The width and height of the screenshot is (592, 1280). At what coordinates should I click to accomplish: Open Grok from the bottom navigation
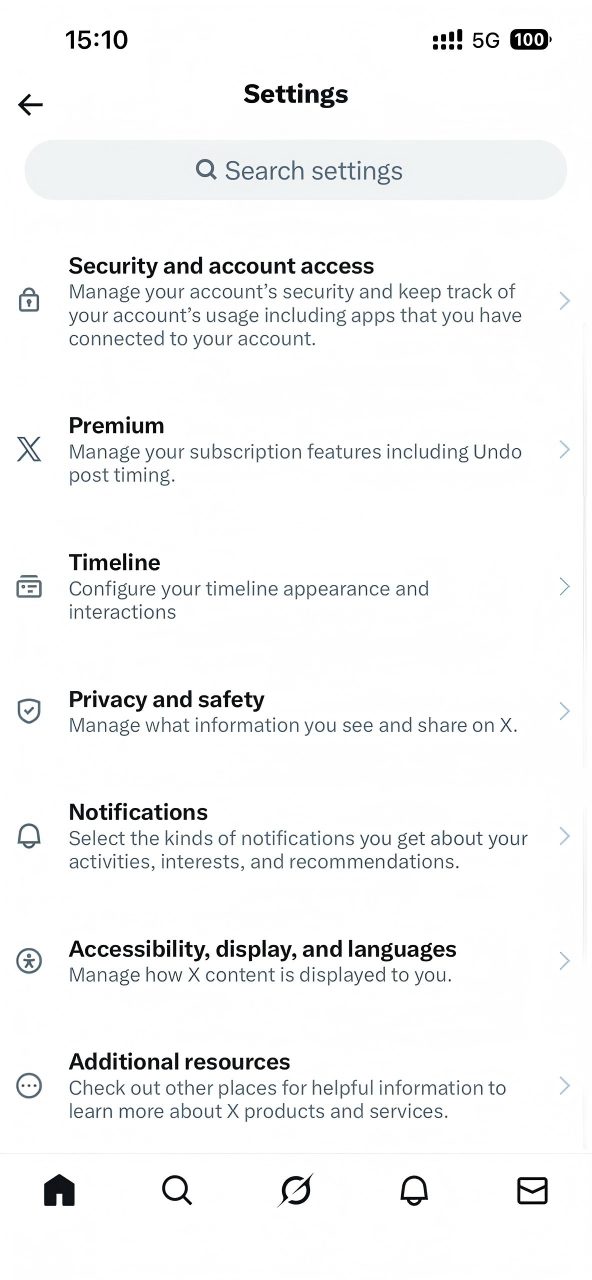click(296, 1190)
